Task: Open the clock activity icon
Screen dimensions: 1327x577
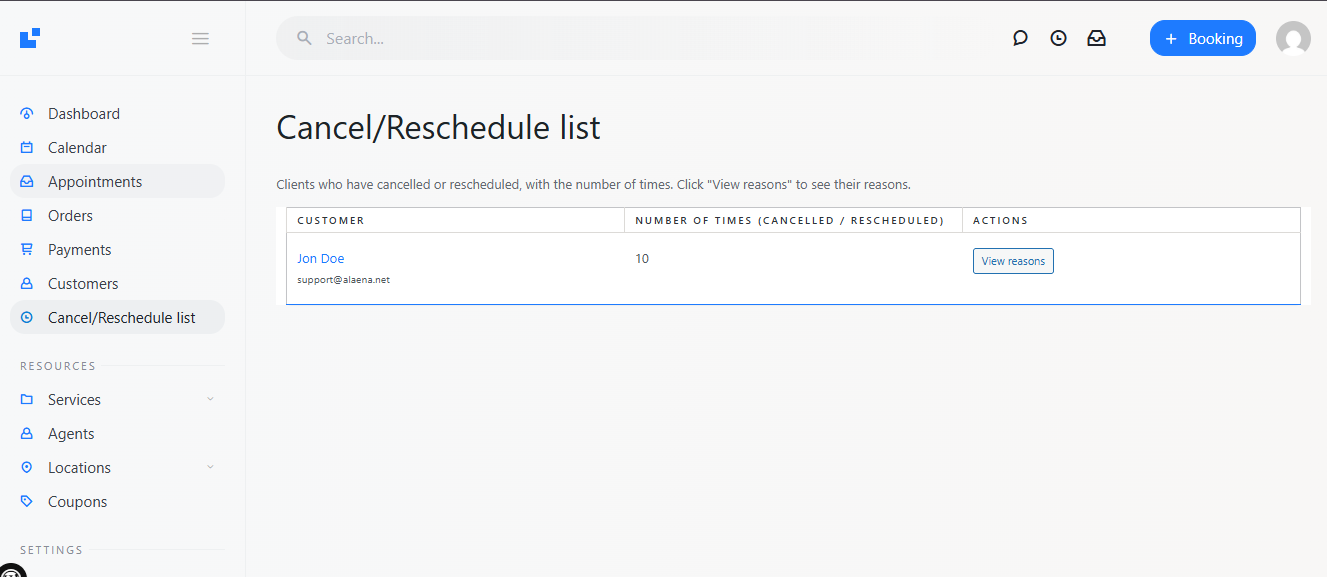Action: click(x=1058, y=39)
